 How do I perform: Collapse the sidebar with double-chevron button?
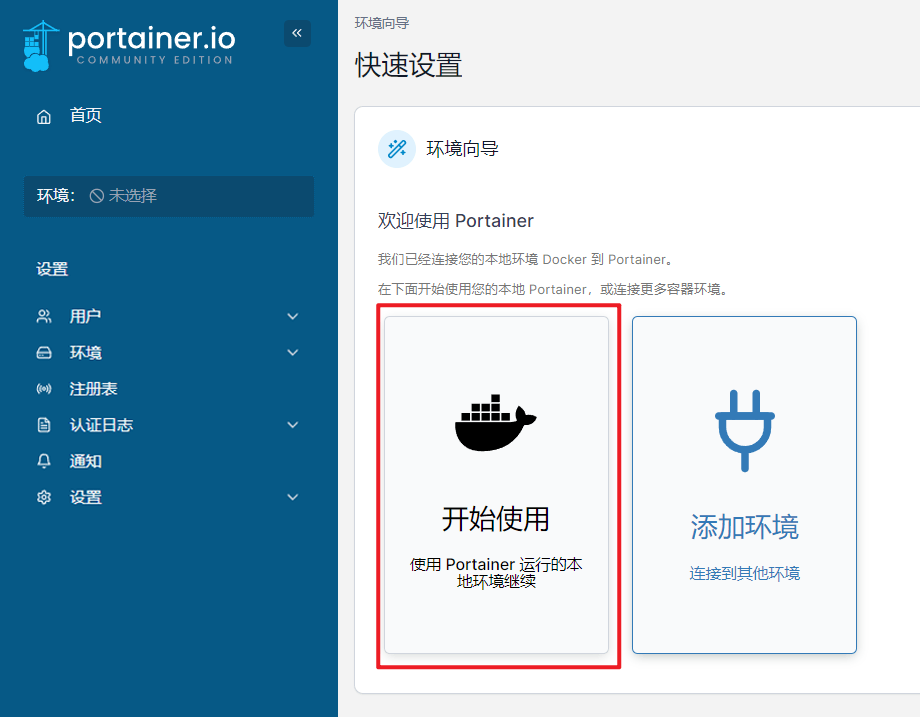(x=297, y=33)
